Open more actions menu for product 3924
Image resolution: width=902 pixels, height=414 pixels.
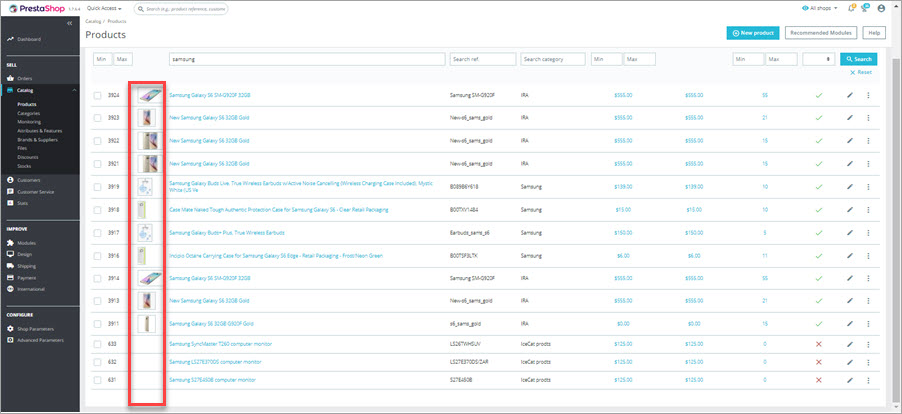(868, 95)
